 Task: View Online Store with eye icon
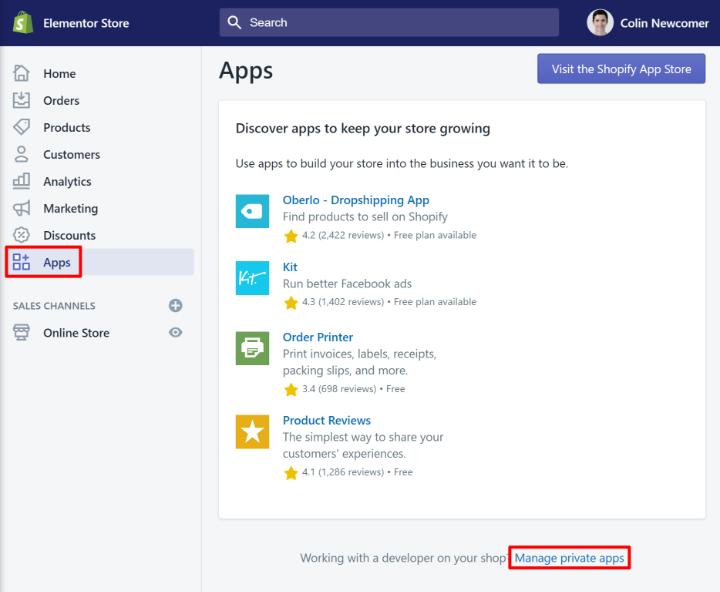[176, 333]
